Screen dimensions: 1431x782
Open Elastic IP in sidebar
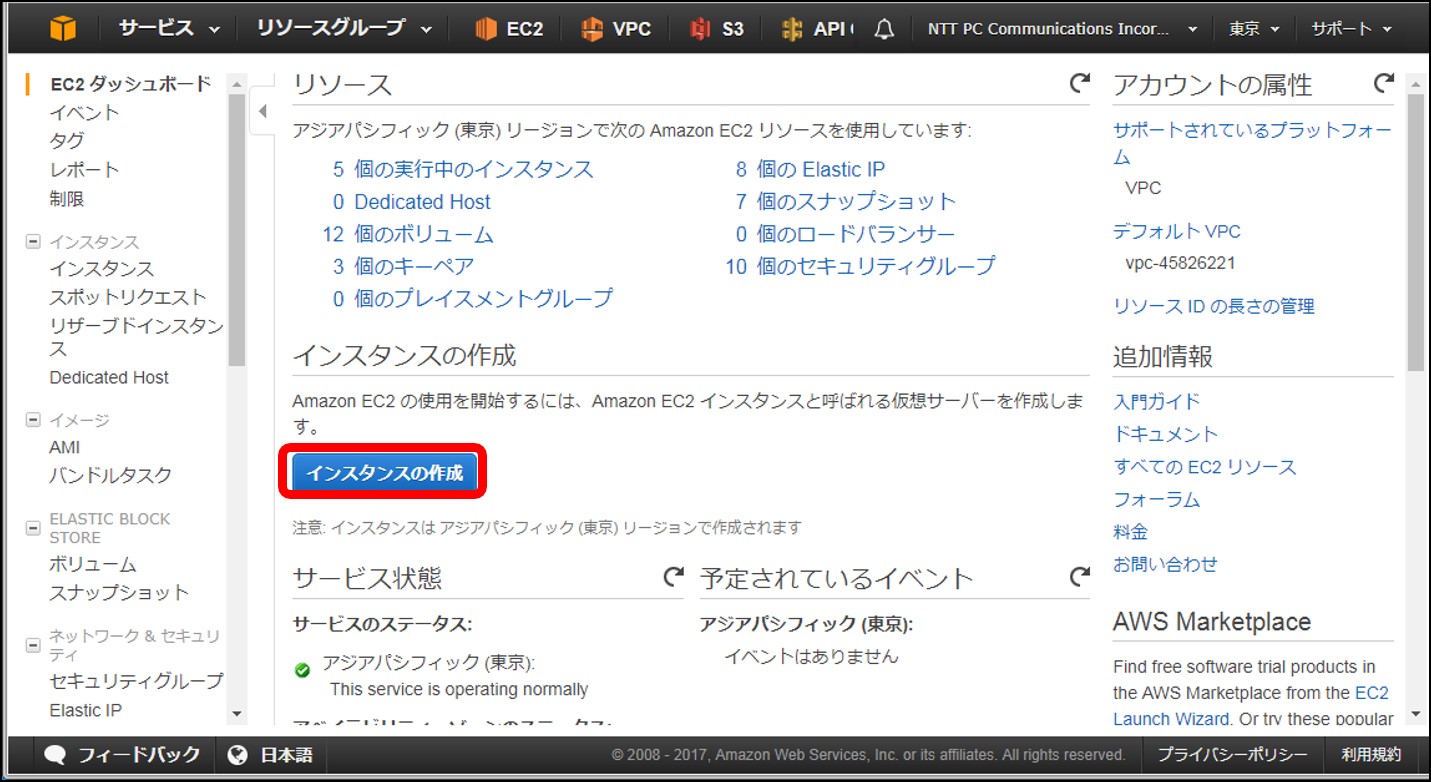point(86,711)
